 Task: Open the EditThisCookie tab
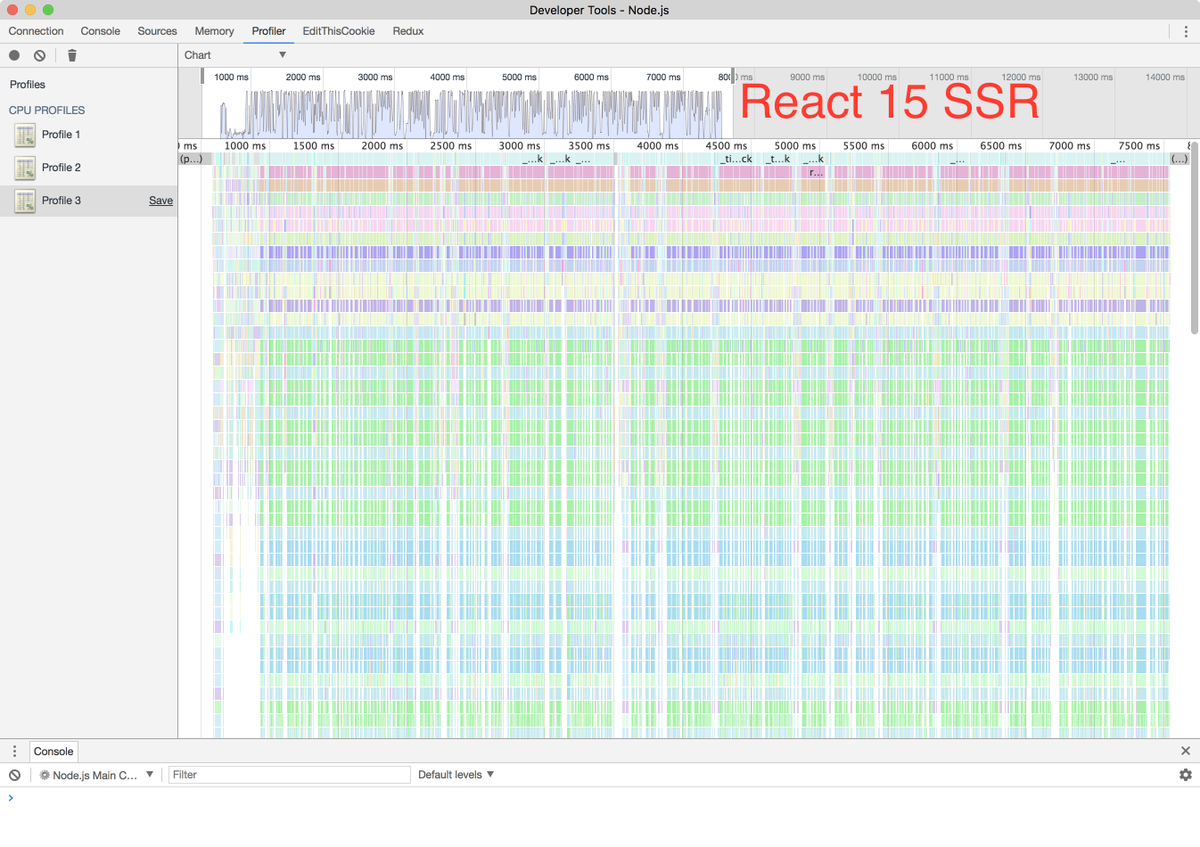coord(339,31)
